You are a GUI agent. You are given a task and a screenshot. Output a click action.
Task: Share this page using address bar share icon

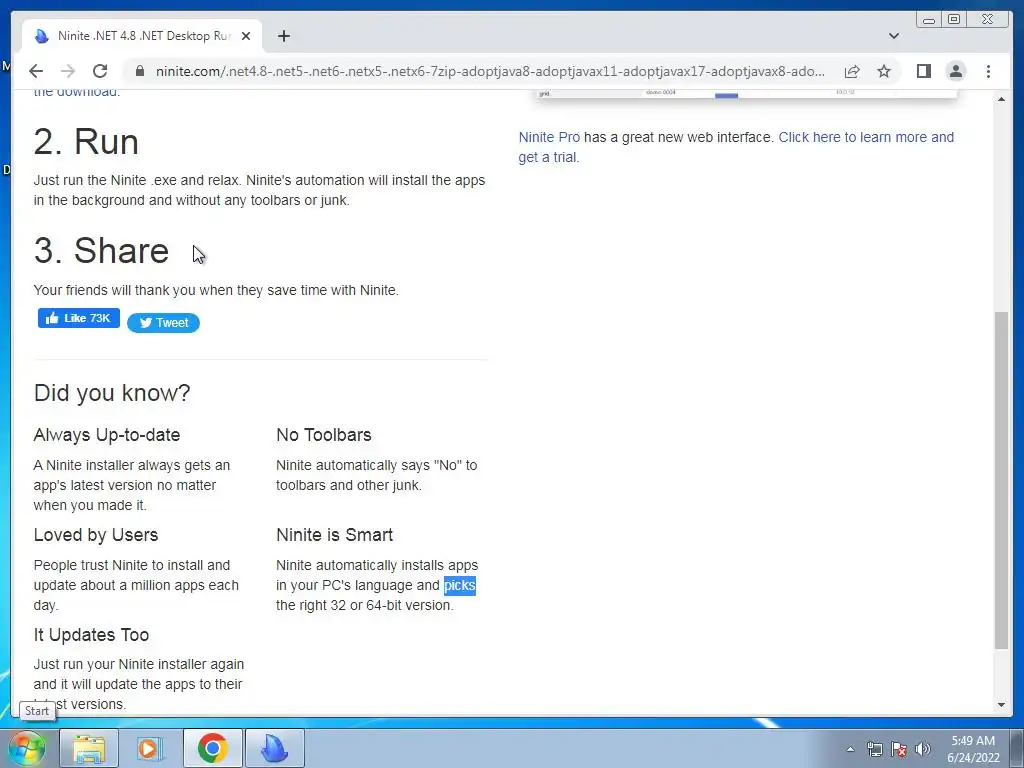(x=852, y=71)
